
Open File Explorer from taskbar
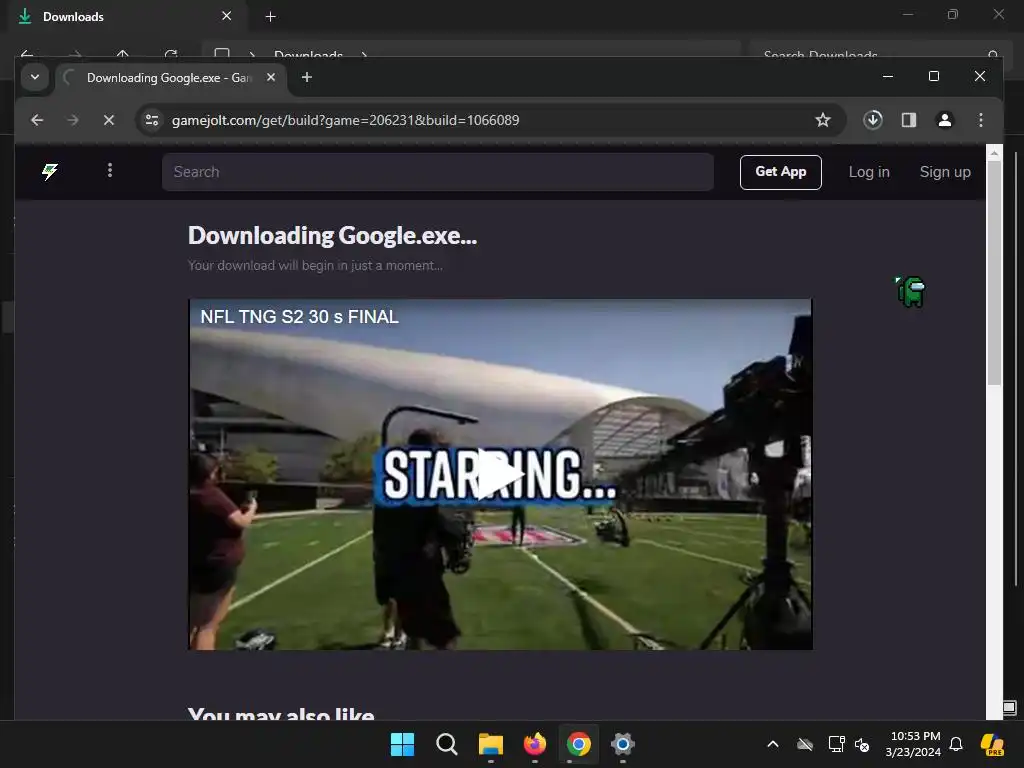point(490,744)
